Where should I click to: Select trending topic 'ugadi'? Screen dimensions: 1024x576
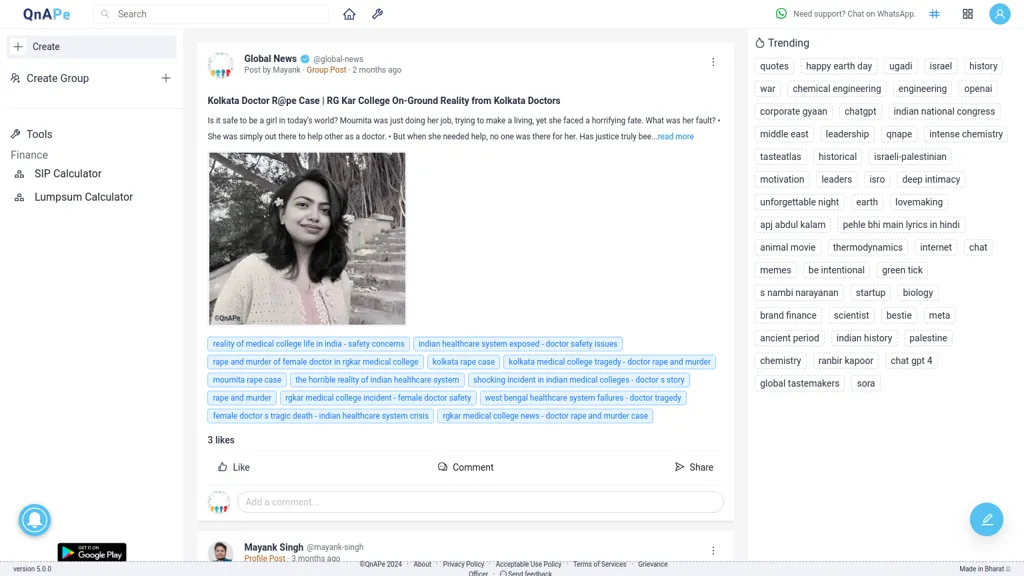pos(901,66)
